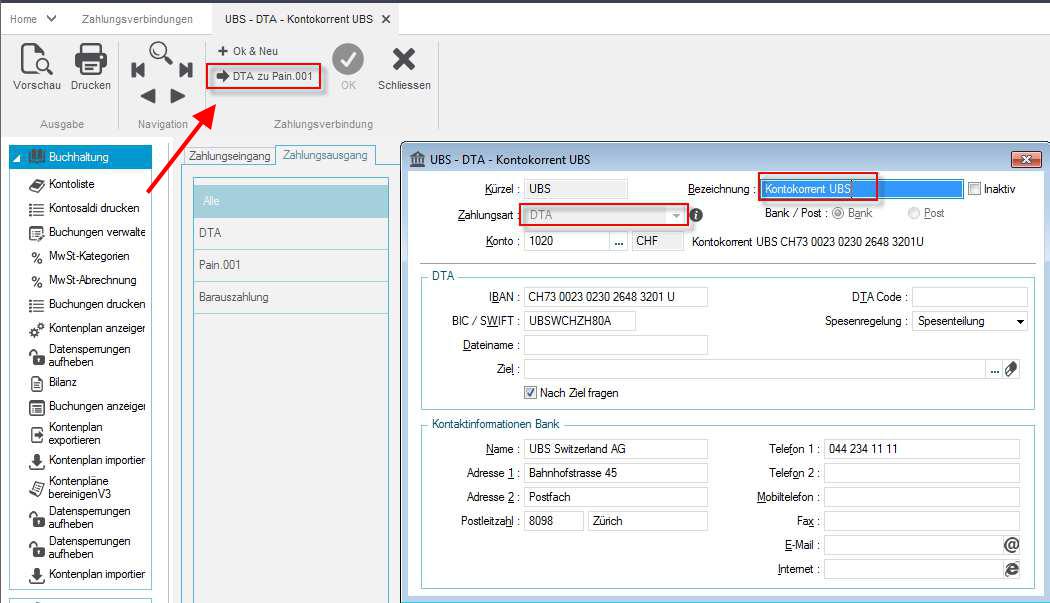Close the UBS - DTA - Kontokorrent UBS tab
Screen dimensions: 1050x603
[386, 19]
